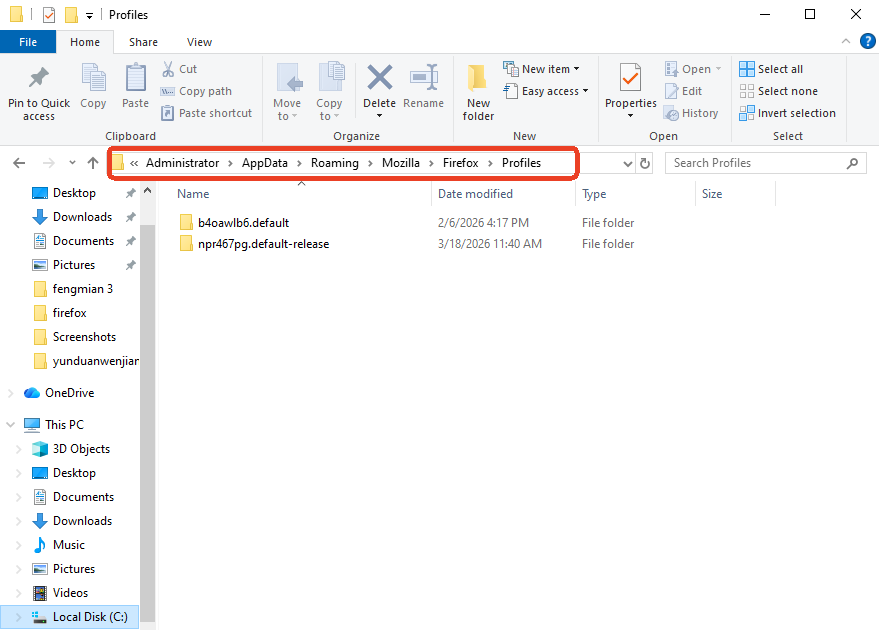
Task: Open the File menu
Action: click(x=28, y=42)
